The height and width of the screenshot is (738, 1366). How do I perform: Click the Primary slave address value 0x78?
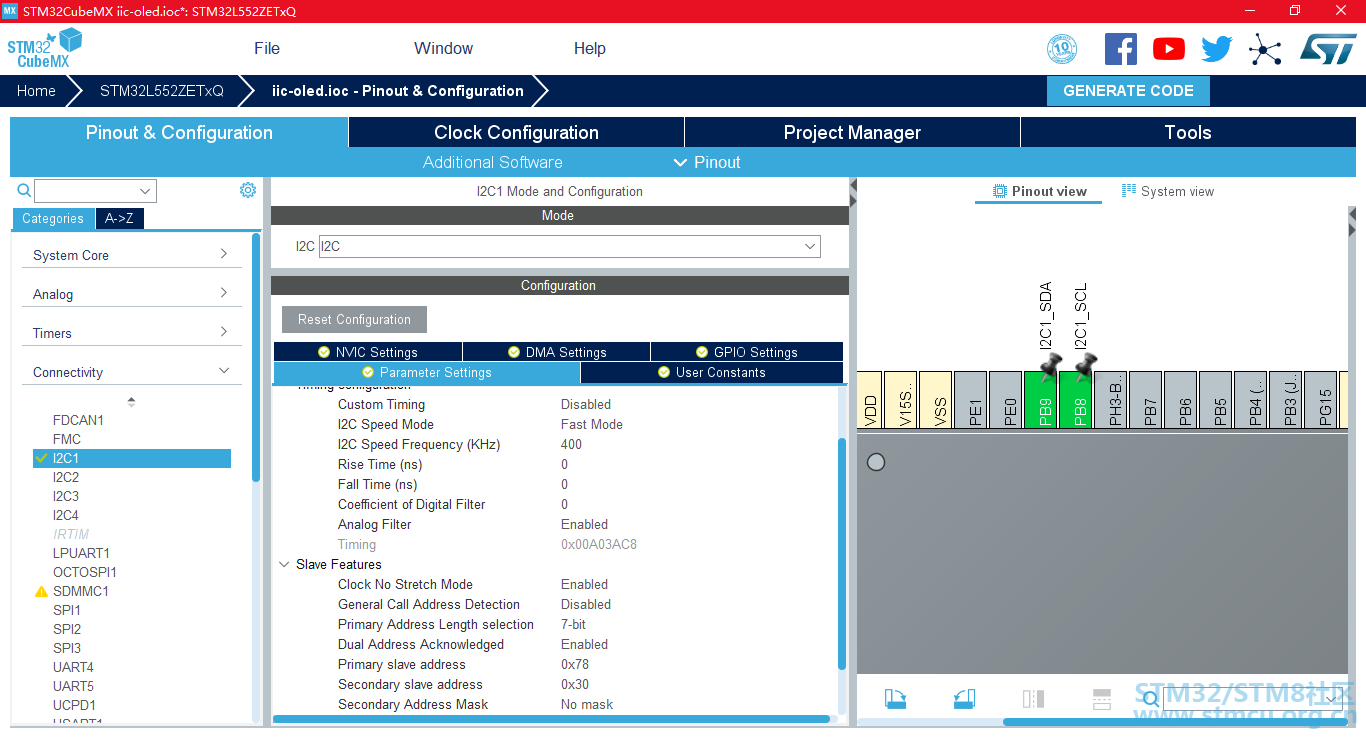pos(575,664)
